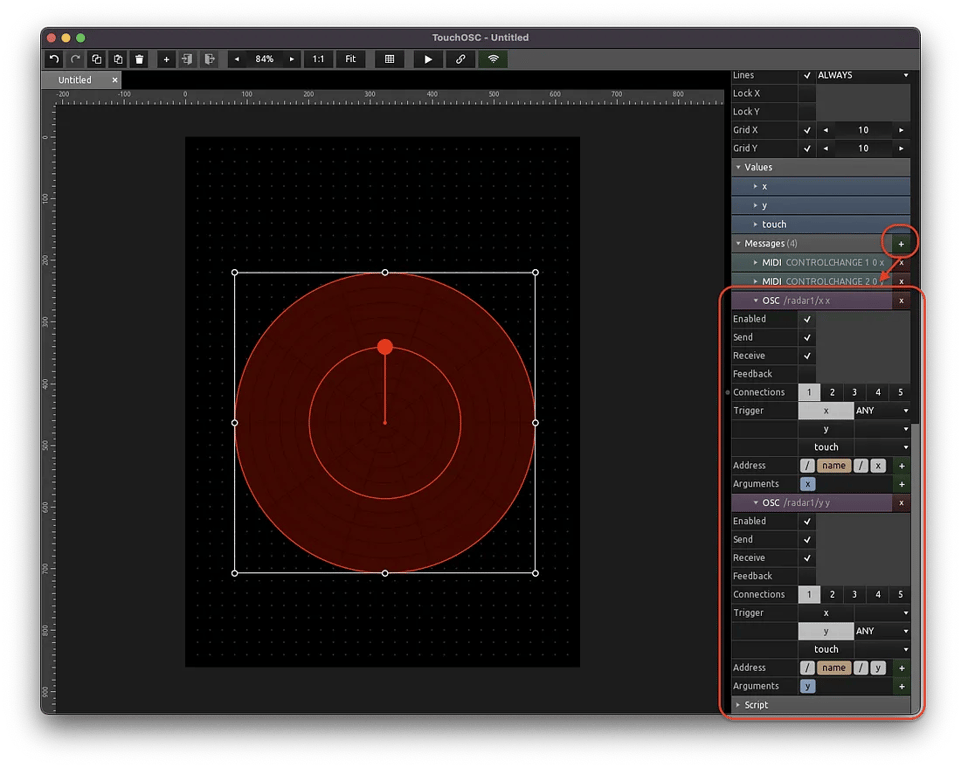Click the 1:1 zoom button
961x768 pixels.
point(318,59)
